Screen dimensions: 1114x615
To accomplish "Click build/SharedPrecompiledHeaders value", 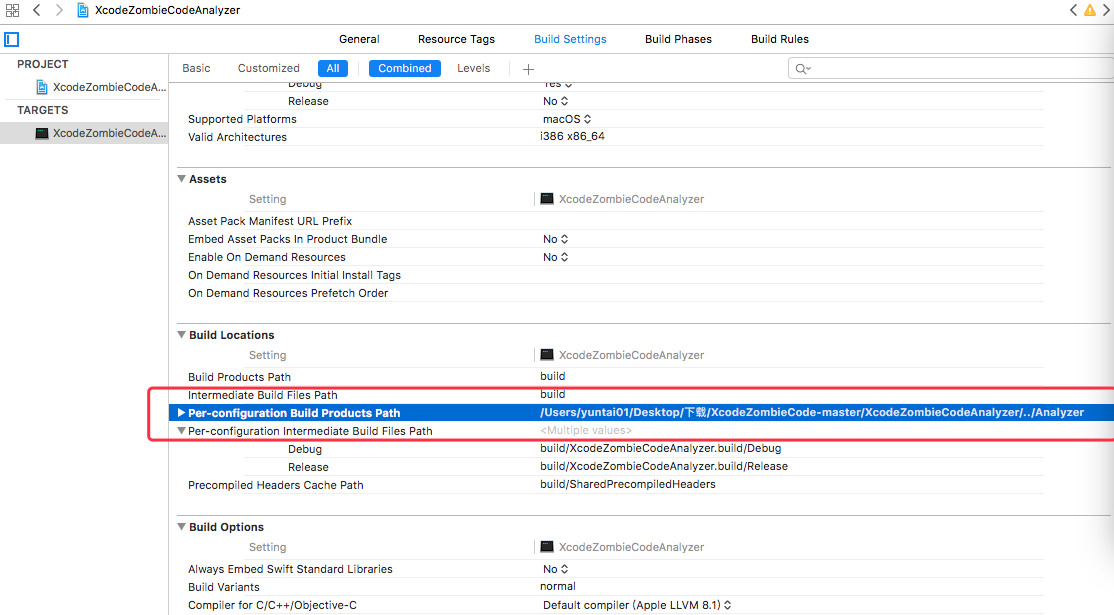I will coord(627,484).
